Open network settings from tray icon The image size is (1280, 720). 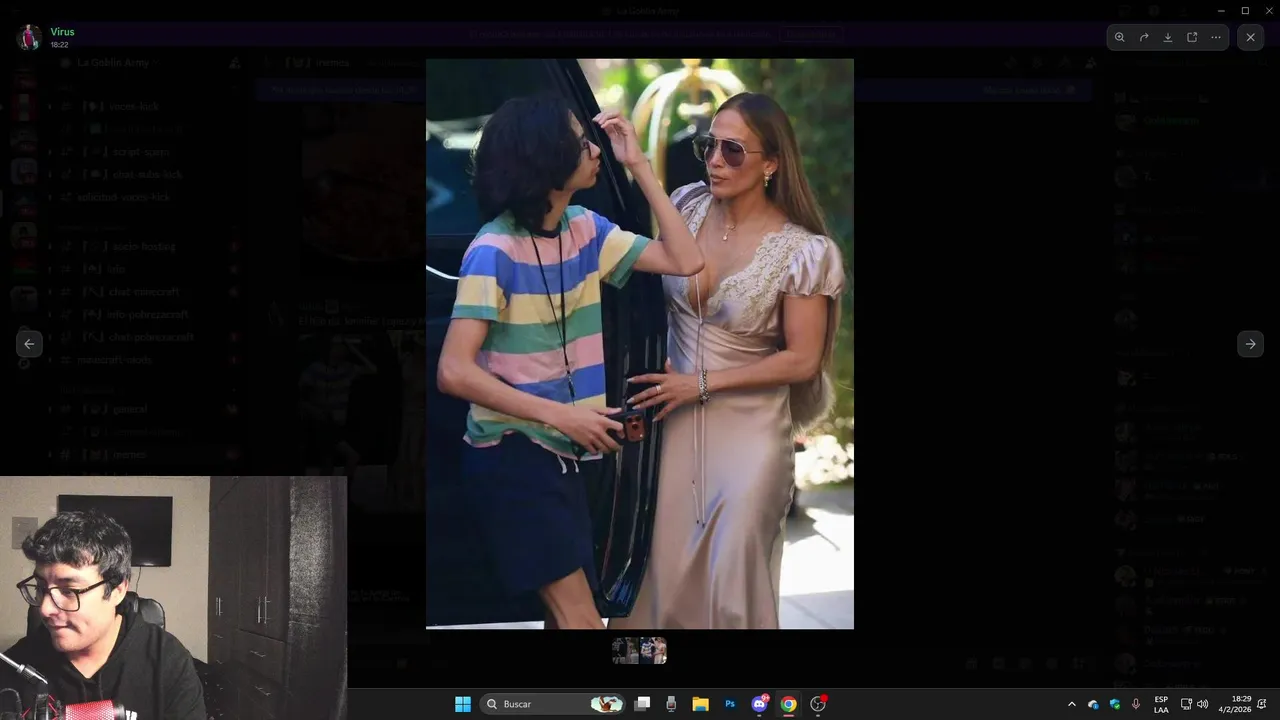click(x=1186, y=704)
